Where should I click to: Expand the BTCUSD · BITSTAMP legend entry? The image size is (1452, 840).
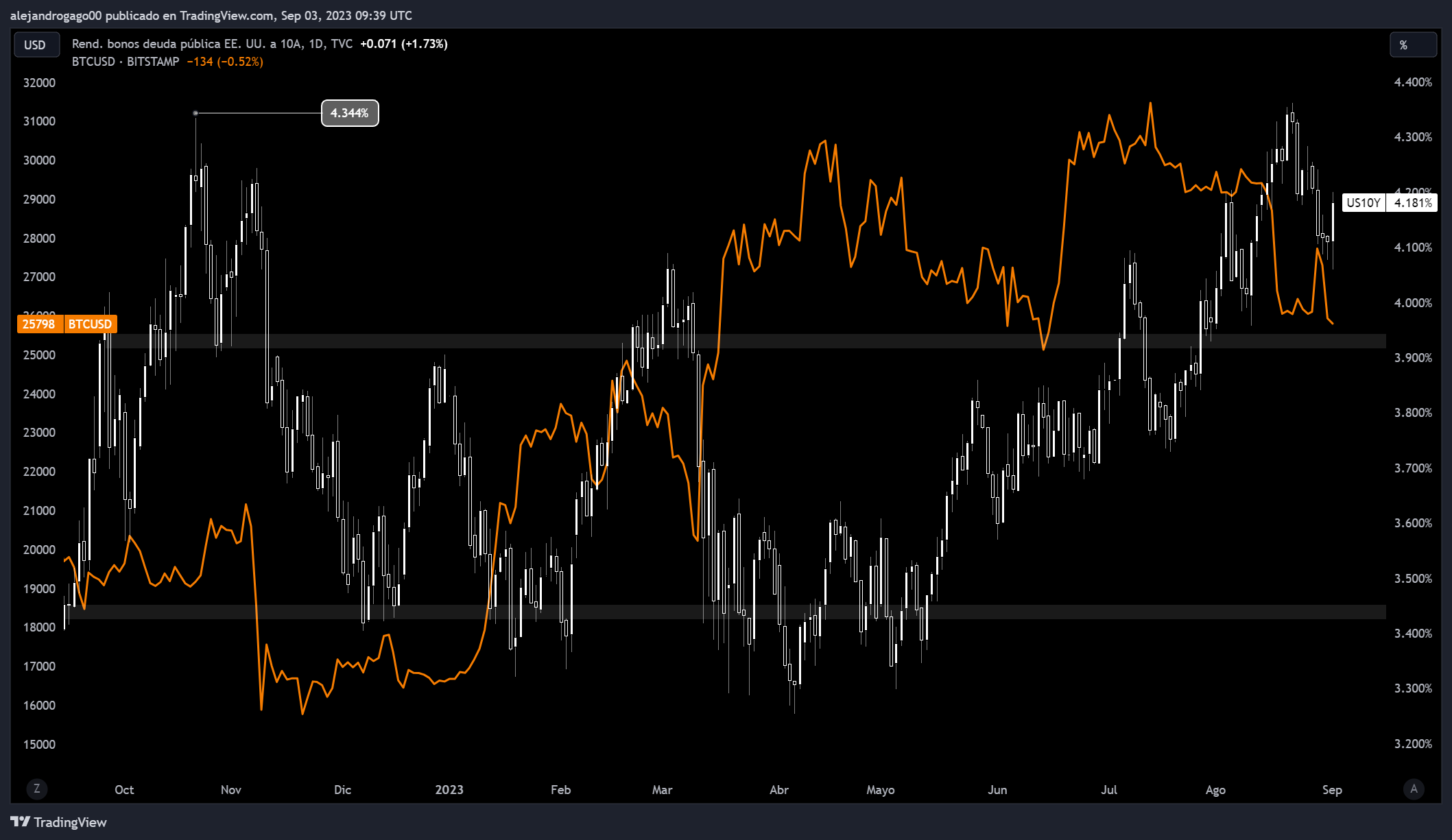click(x=126, y=62)
